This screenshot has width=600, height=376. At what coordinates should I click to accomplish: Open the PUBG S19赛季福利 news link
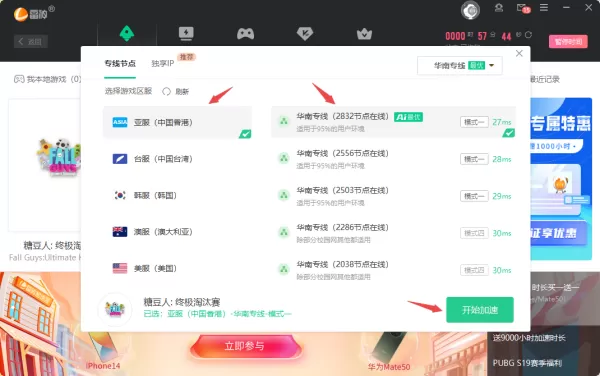527,363
